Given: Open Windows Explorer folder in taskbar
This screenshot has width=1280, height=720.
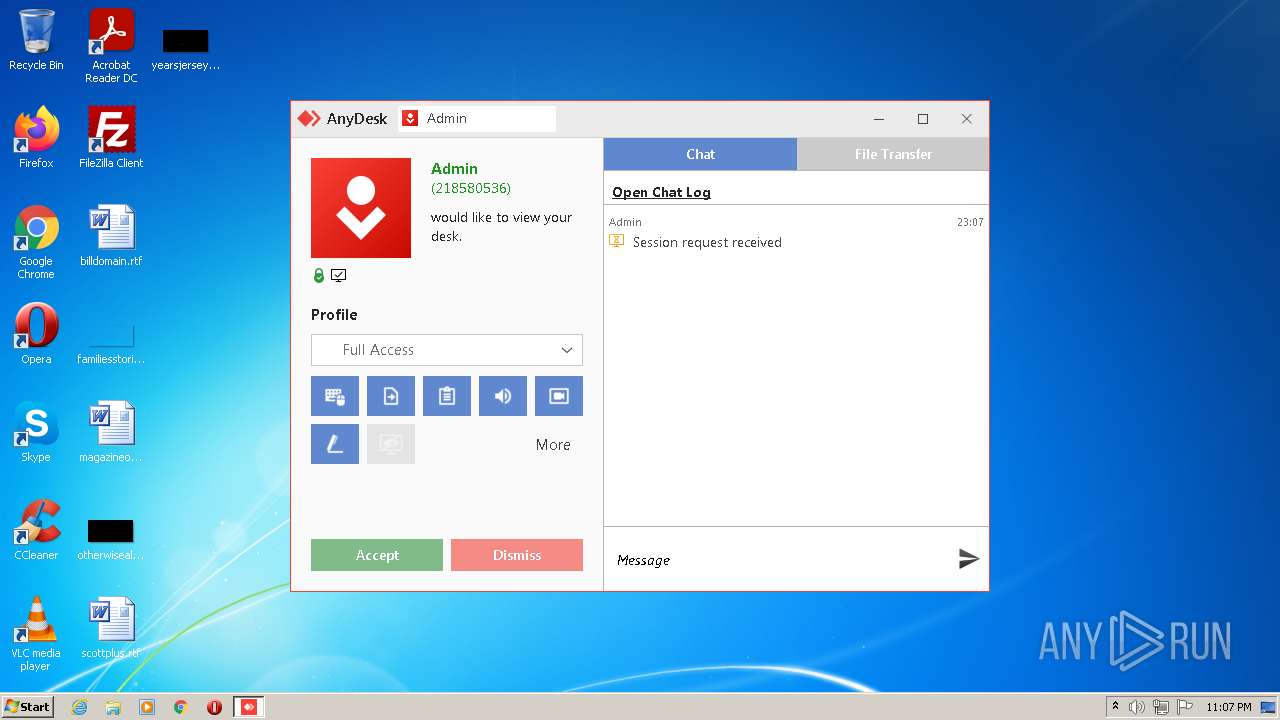Looking at the screenshot, I should (113, 707).
